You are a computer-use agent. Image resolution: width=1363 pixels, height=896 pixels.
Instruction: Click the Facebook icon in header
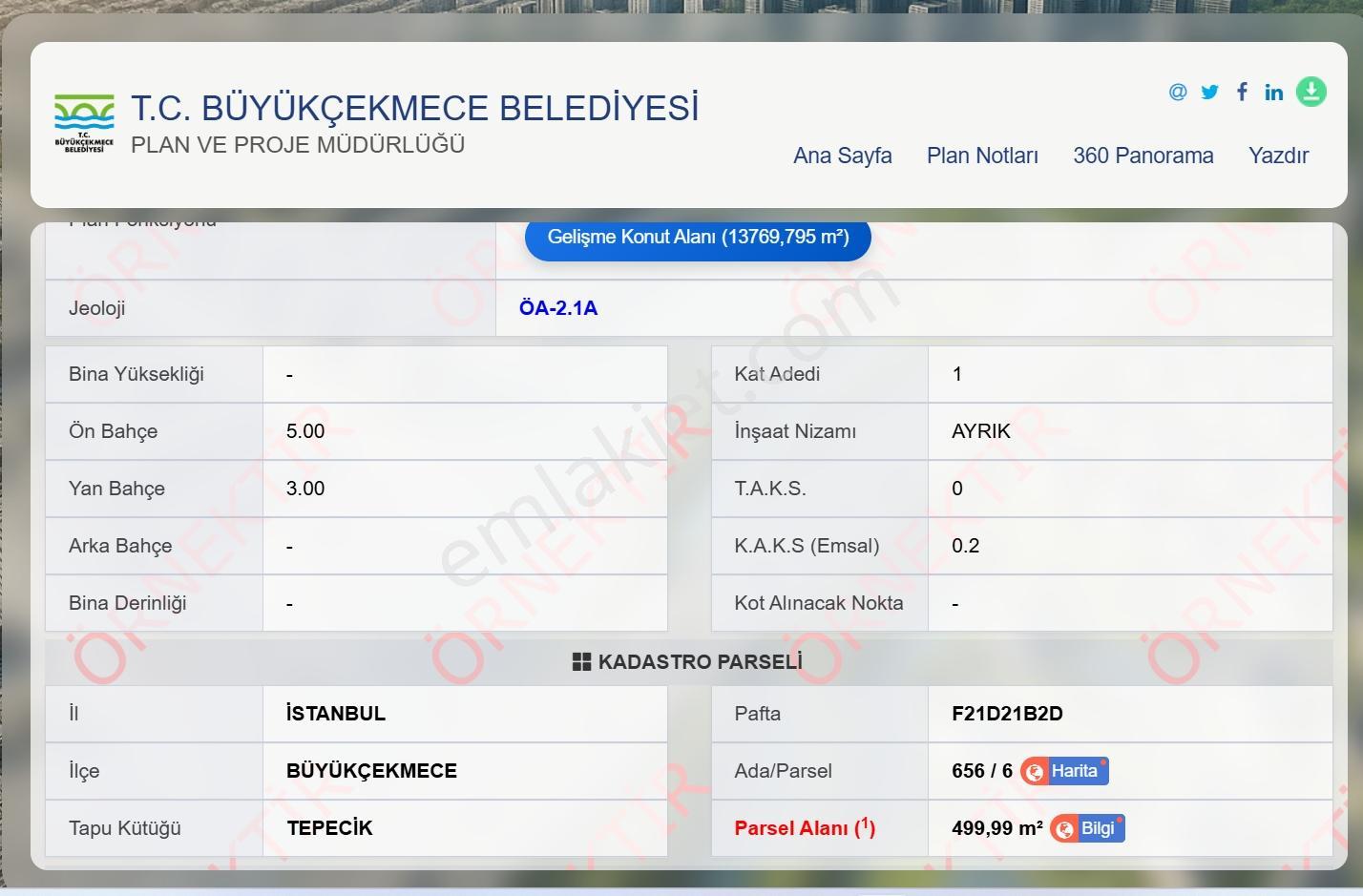[1242, 92]
